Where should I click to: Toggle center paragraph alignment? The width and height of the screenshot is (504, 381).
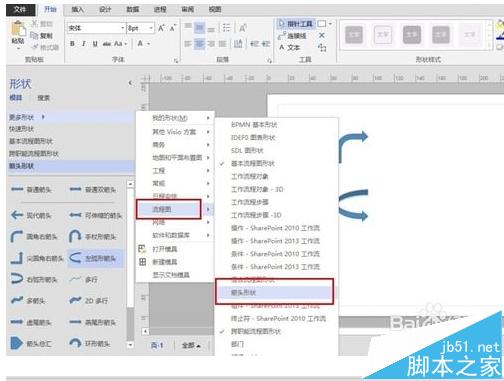[x=199, y=44]
